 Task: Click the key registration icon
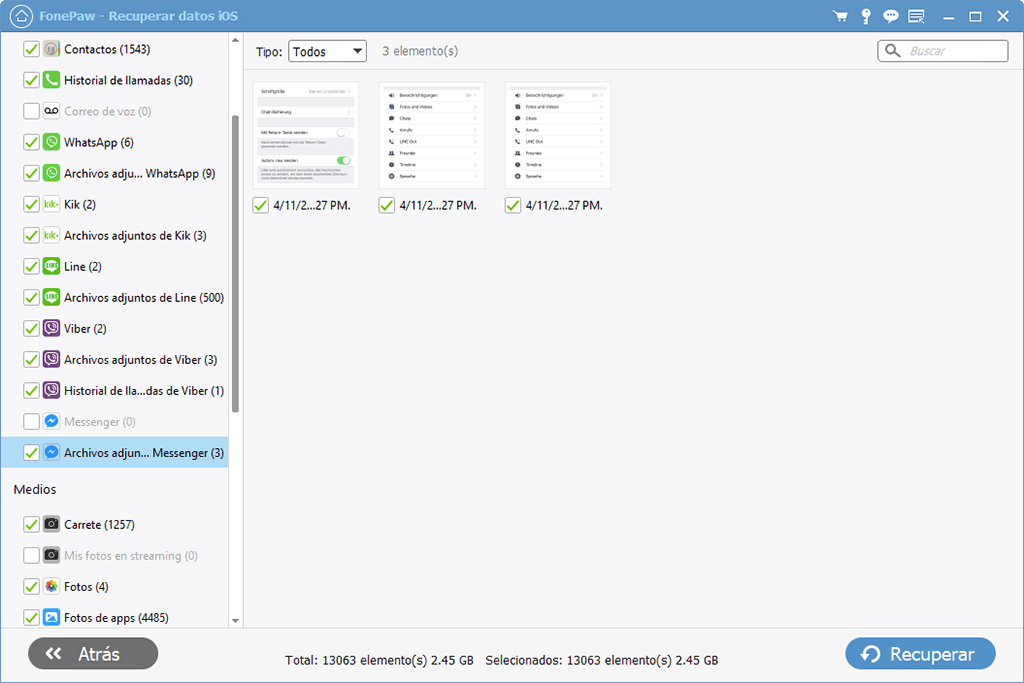coord(866,16)
